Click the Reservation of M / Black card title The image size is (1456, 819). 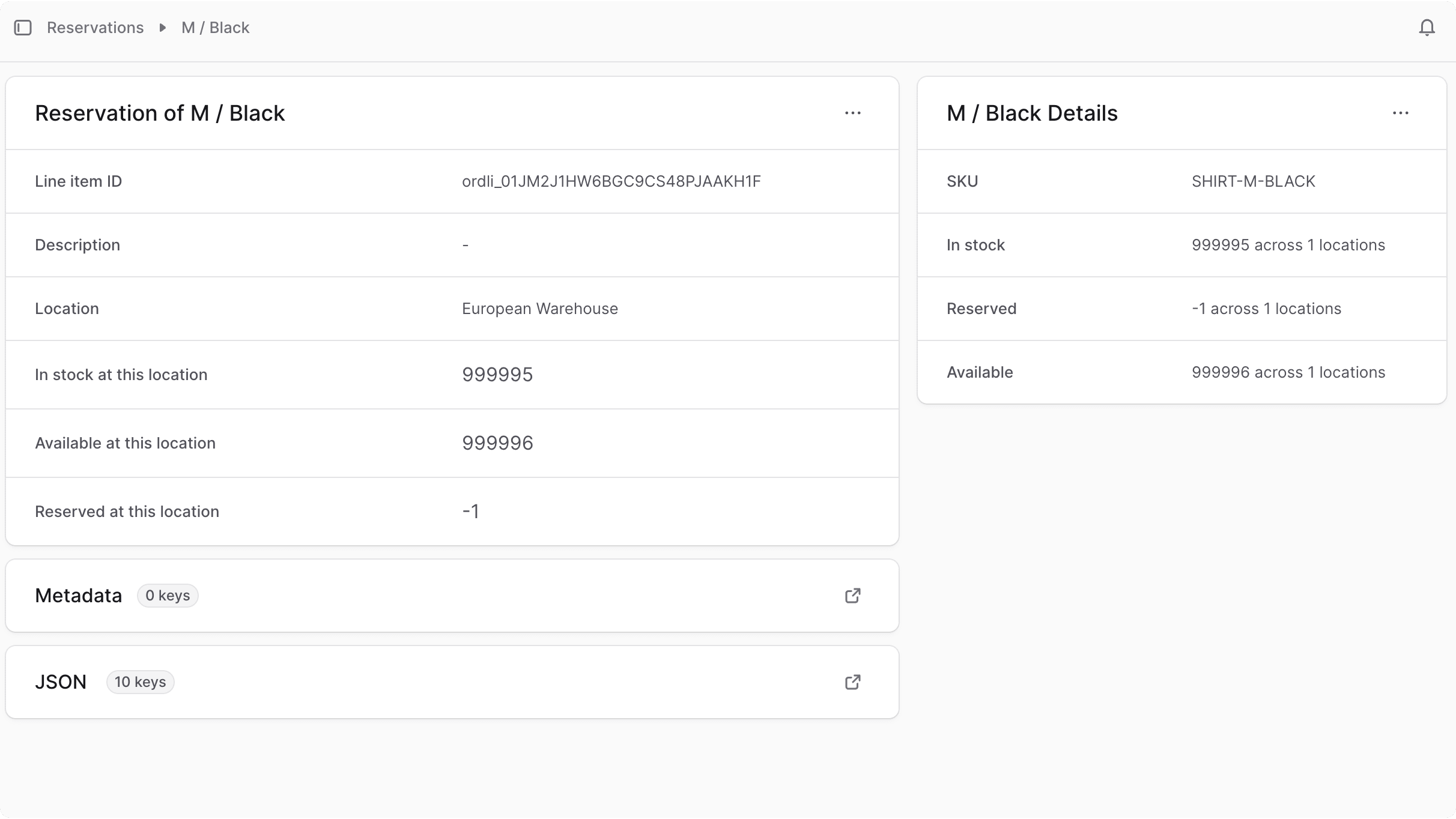pos(160,113)
